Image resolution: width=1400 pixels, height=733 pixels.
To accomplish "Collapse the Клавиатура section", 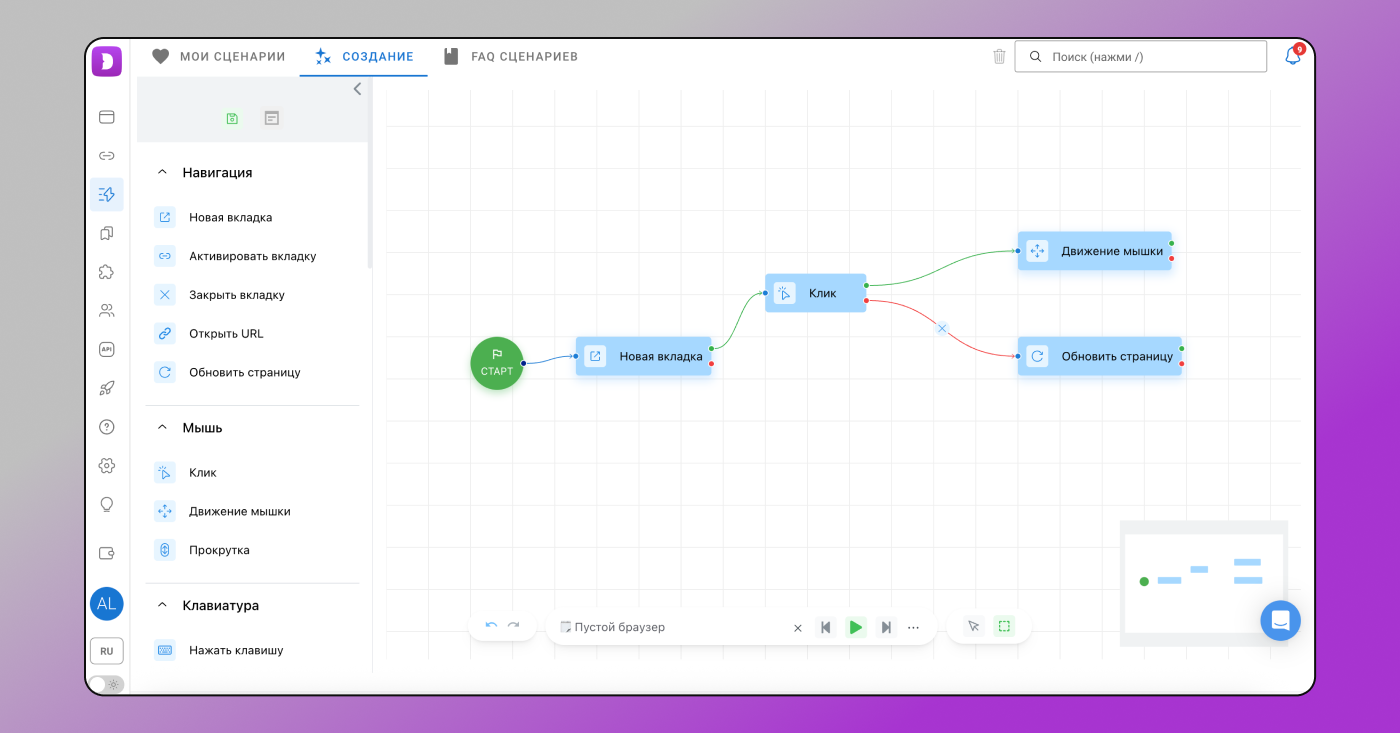I will [162, 606].
